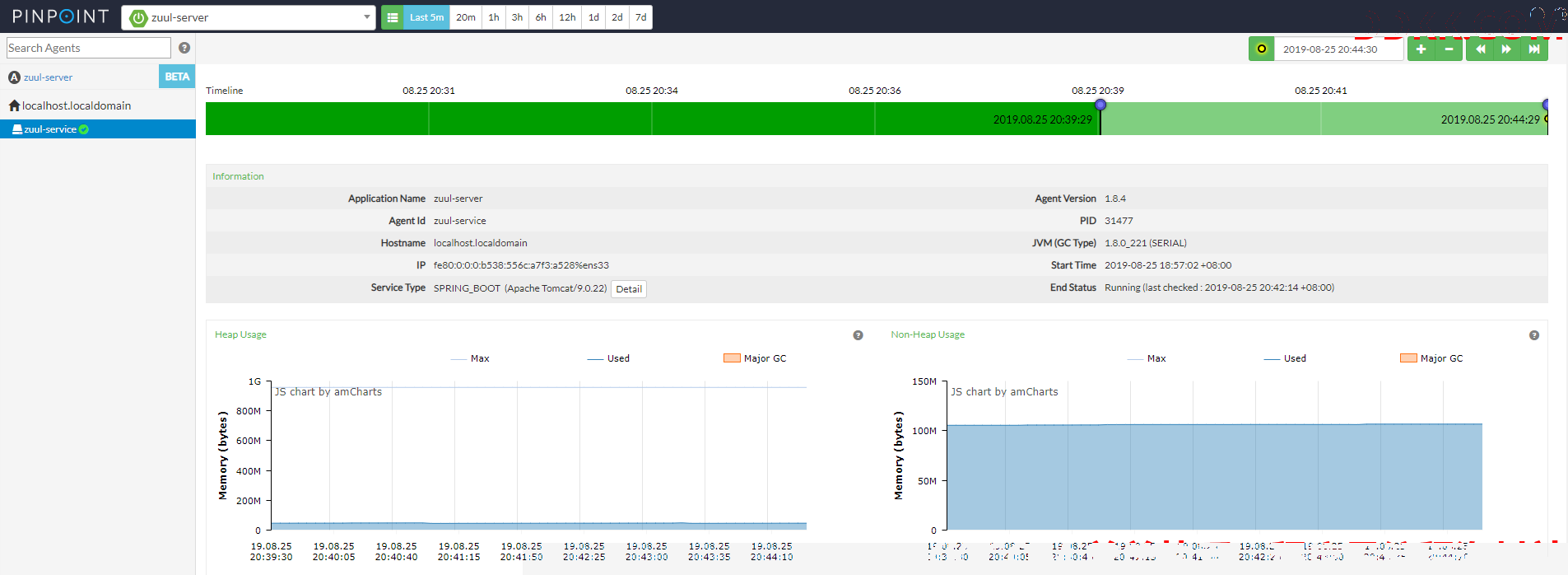This screenshot has width=1568, height=575.
Task: Toggle Used series in Non-Heap Usage legend
Action: coord(1285,358)
